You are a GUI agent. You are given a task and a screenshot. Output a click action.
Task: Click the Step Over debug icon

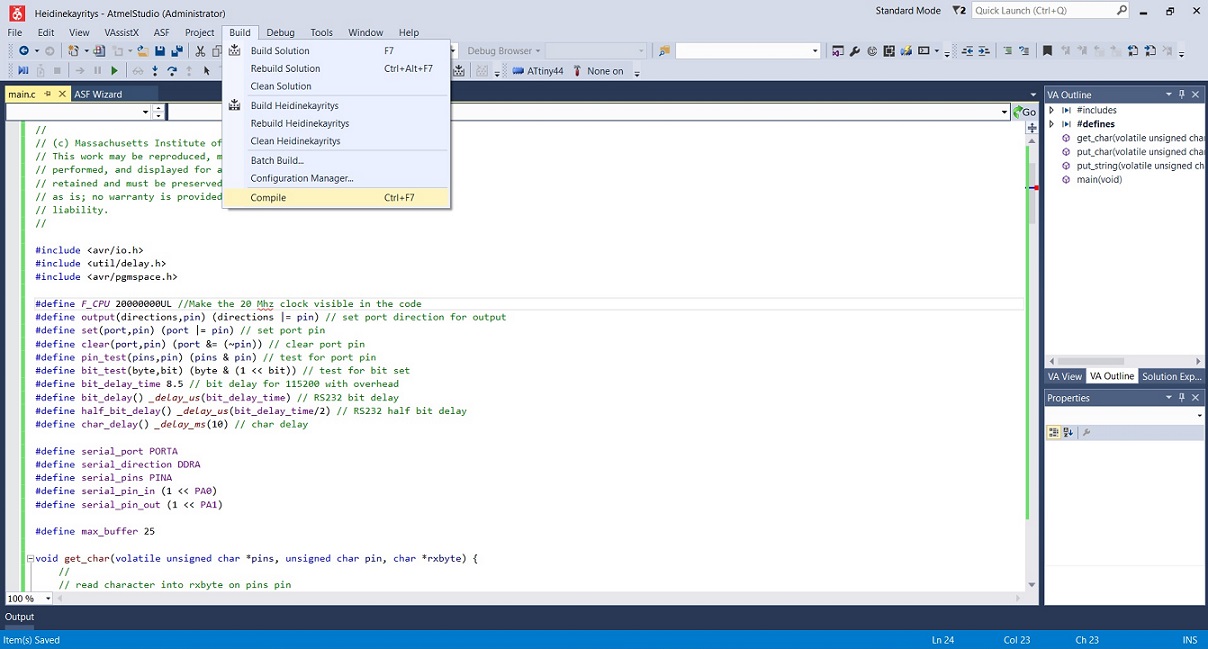point(172,71)
